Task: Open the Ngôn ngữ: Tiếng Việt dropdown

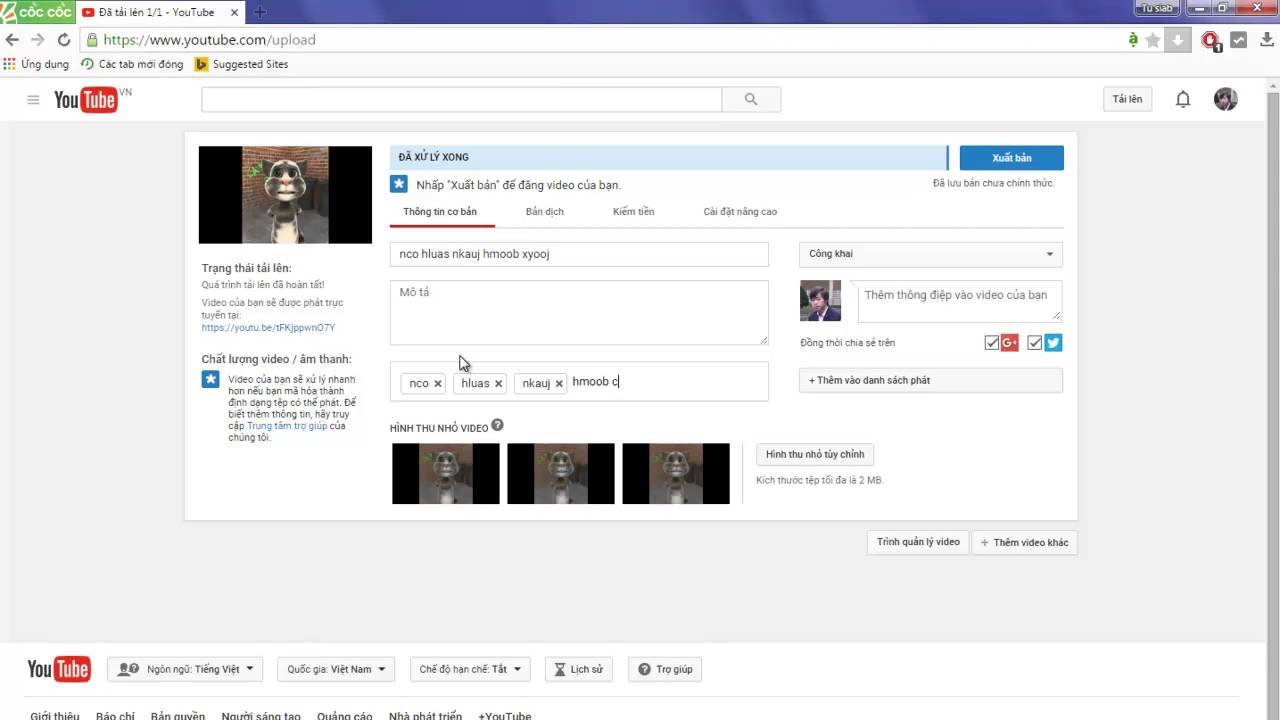Action: [186, 669]
